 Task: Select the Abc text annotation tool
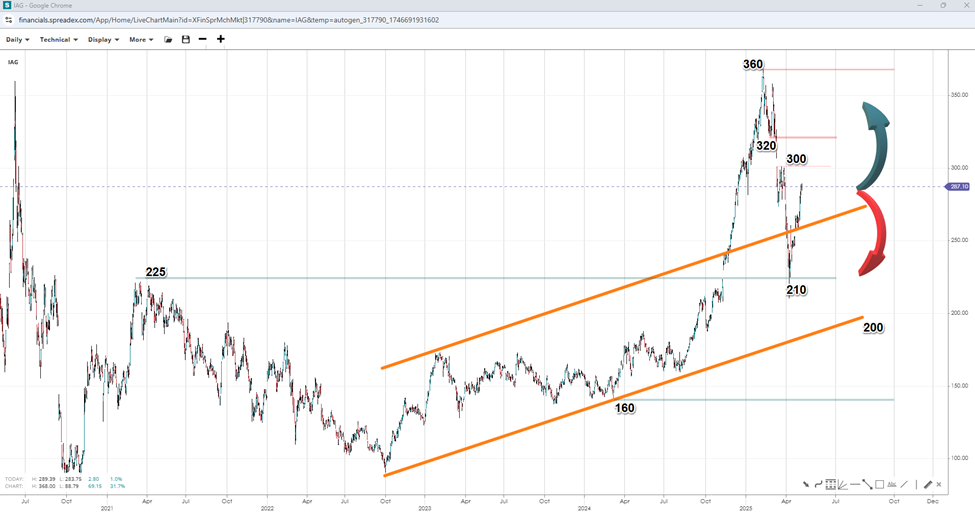(x=892, y=485)
